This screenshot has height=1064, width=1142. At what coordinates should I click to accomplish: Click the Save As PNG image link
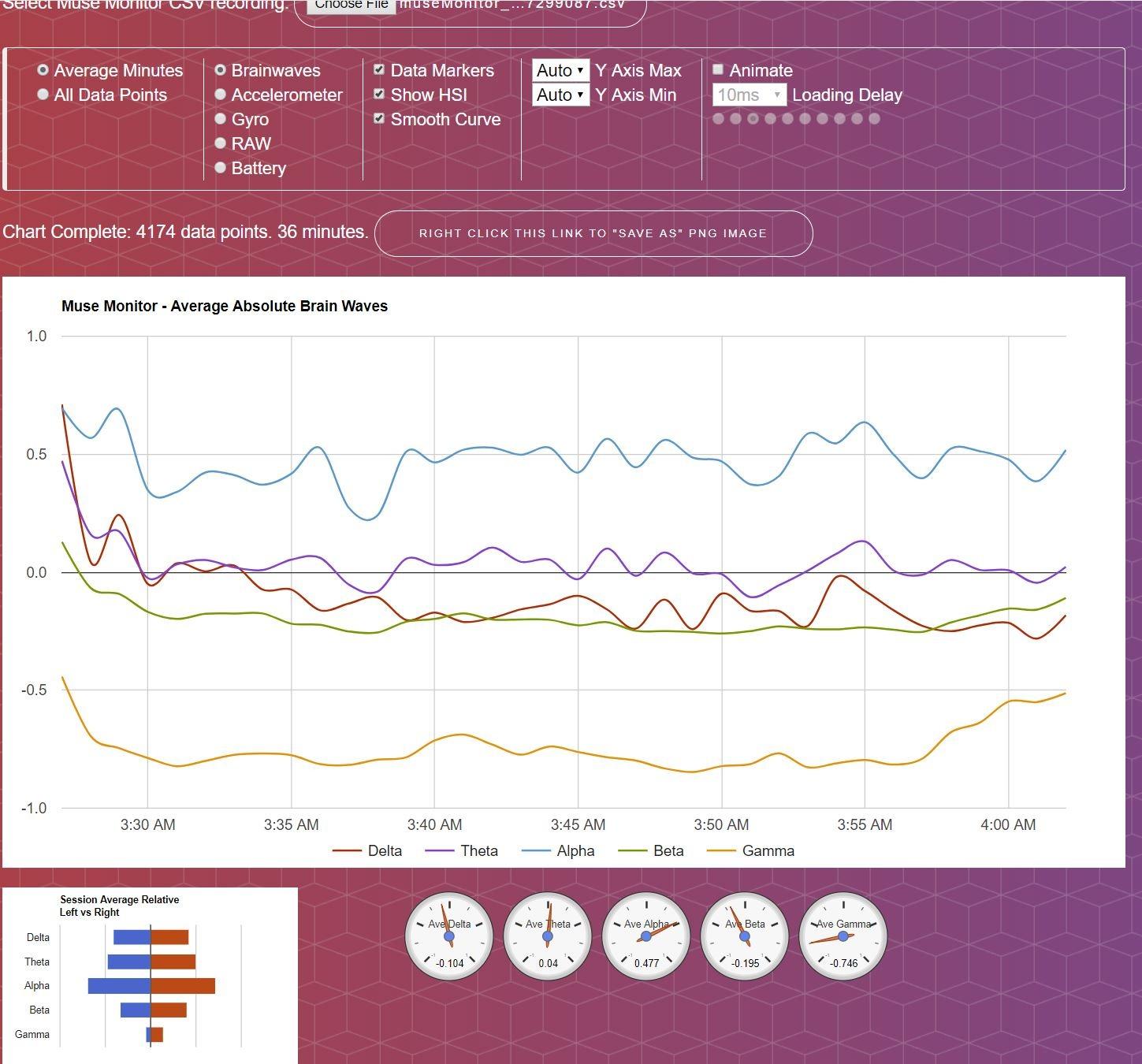[x=593, y=233]
